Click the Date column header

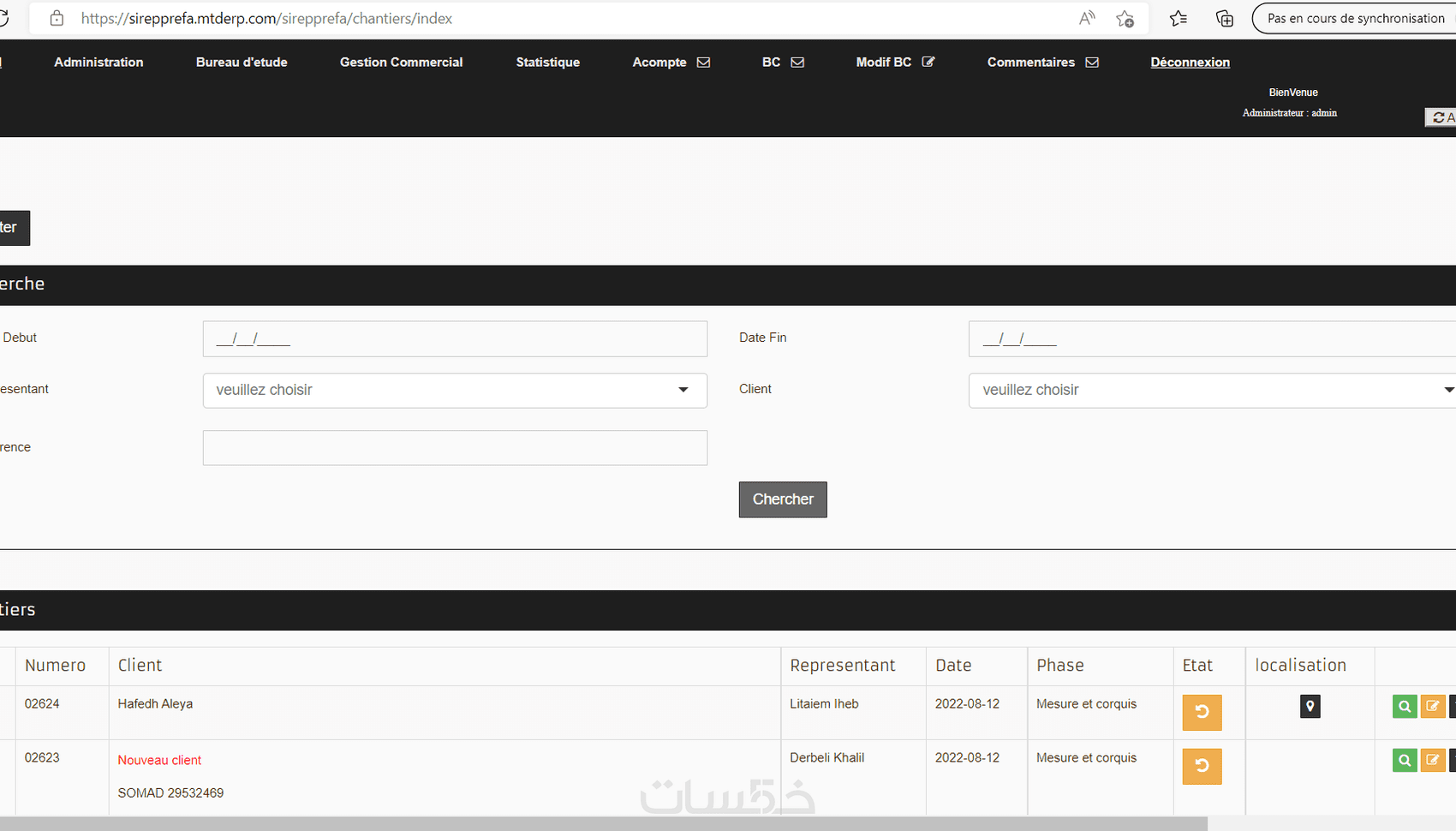click(x=953, y=666)
